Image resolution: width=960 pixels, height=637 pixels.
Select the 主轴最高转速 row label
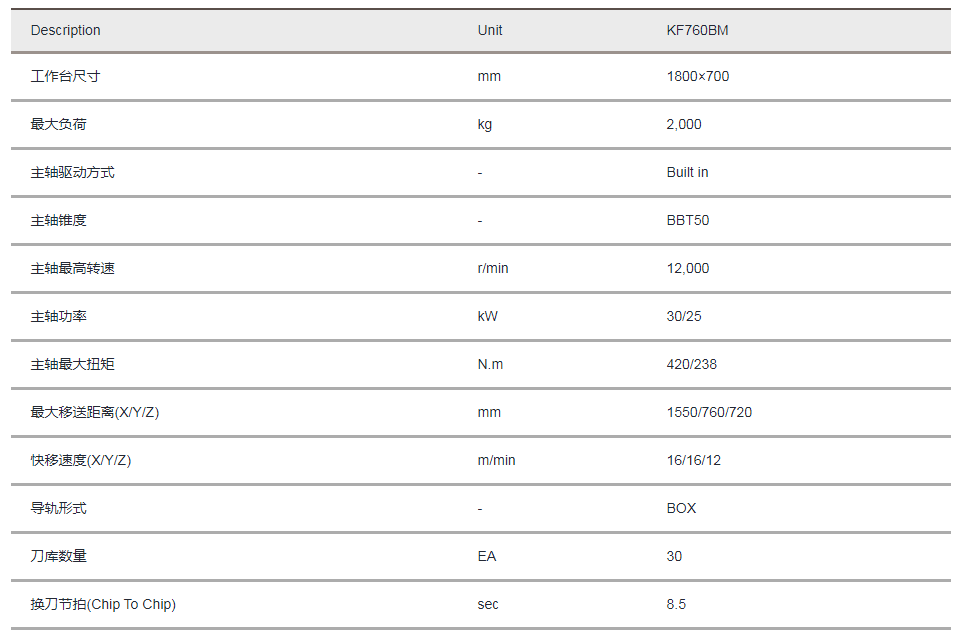tap(73, 268)
